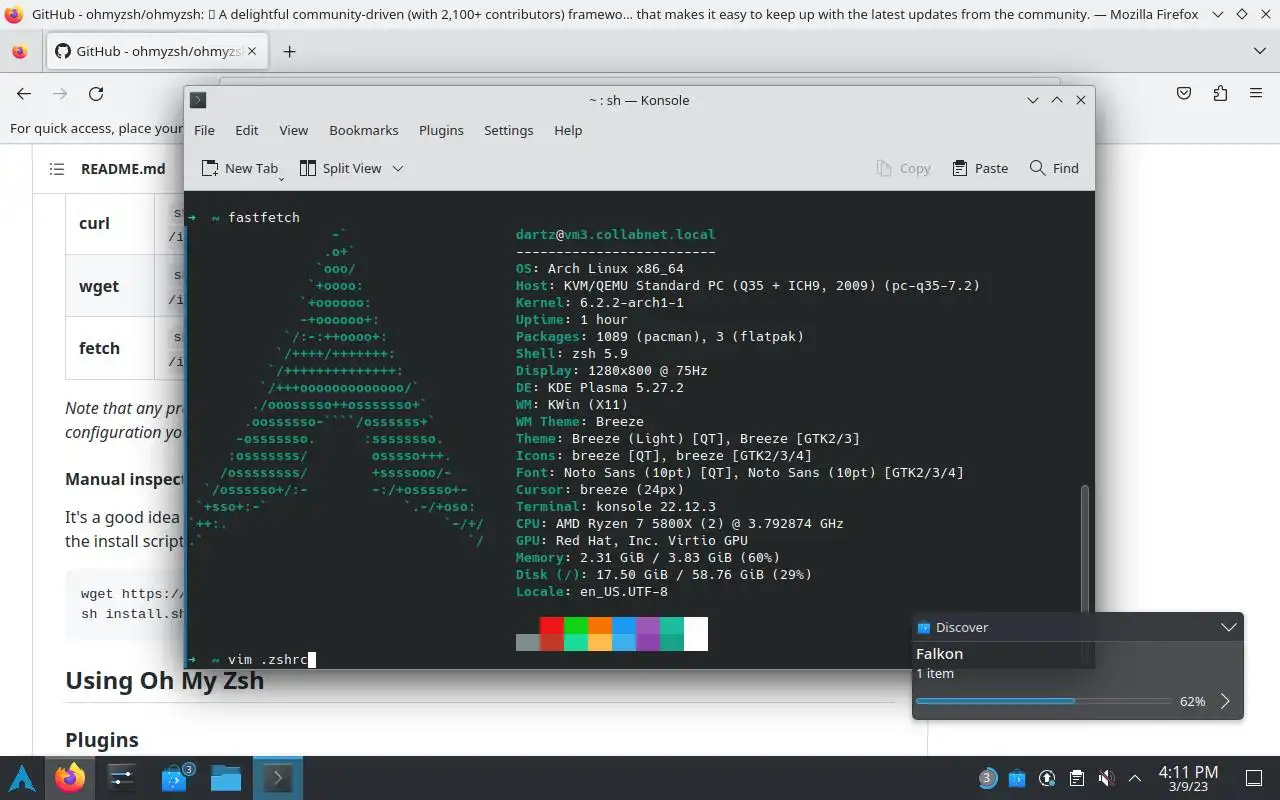Click the 'OS: Arch Linux x86_64' line
This screenshot has height=800, width=1280.
pos(600,268)
